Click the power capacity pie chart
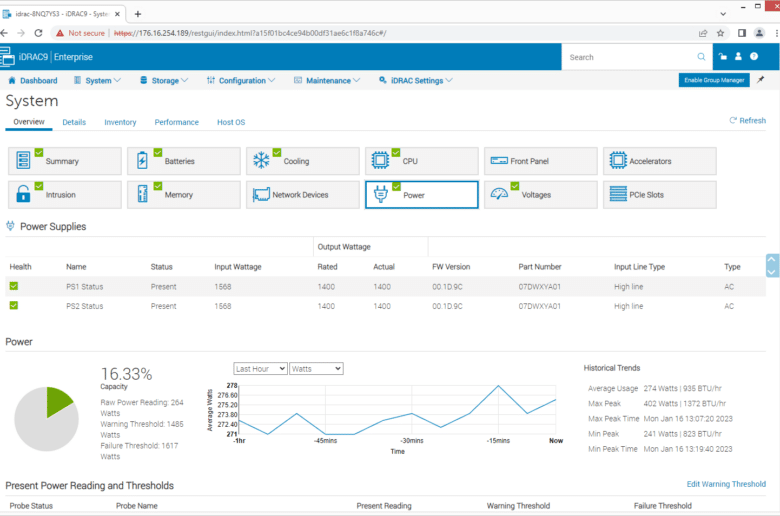The width and height of the screenshot is (780, 516). tap(46, 419)
